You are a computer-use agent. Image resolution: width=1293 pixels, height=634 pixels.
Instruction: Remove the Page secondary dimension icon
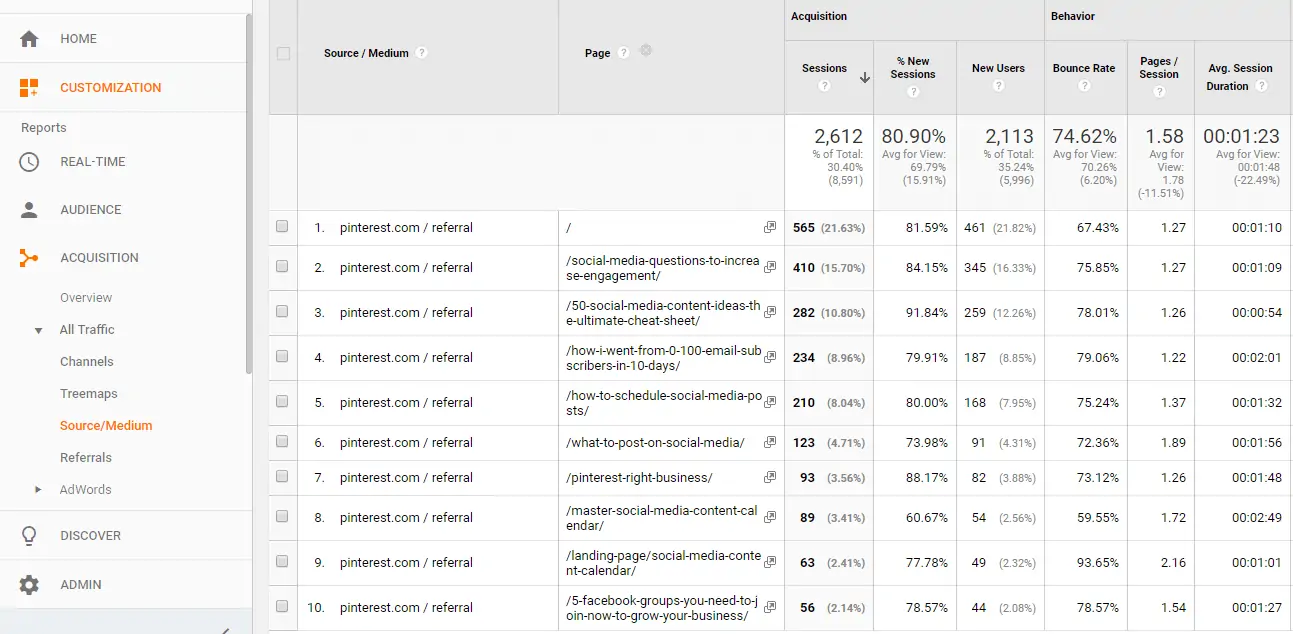click(x=646, y=50)
